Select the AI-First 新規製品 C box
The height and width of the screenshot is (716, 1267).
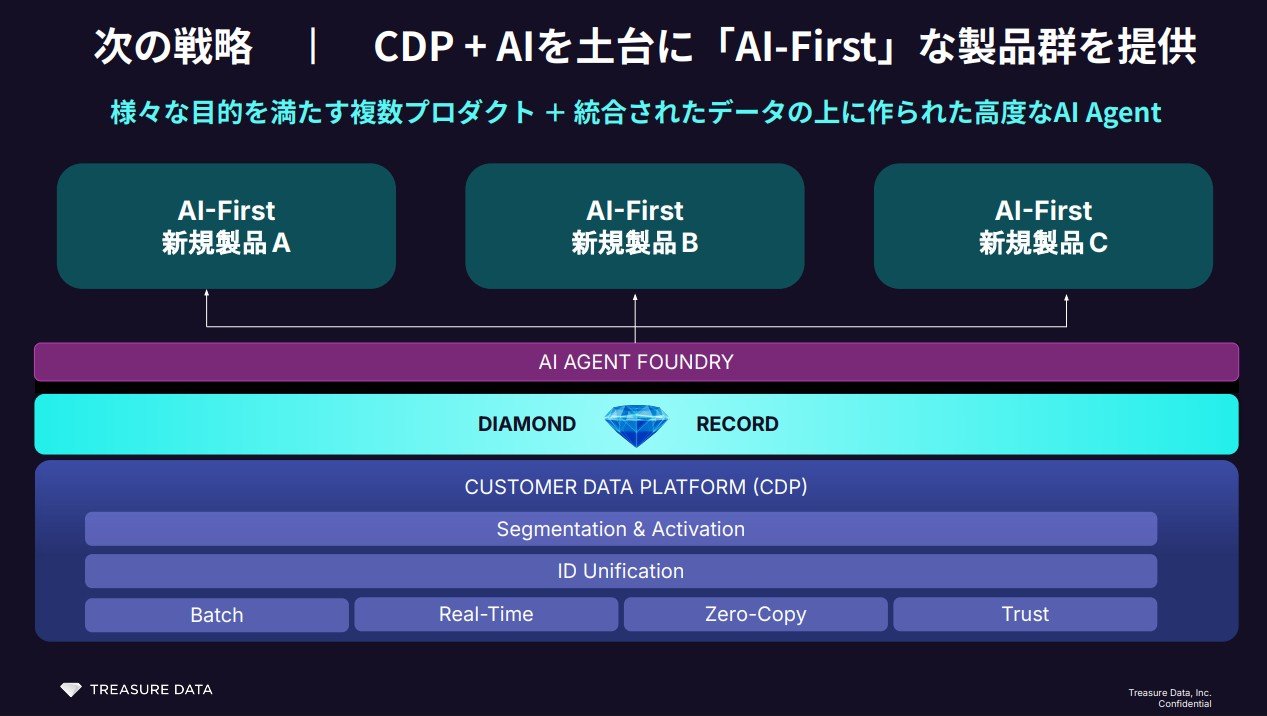click(x=1043, y=226)
